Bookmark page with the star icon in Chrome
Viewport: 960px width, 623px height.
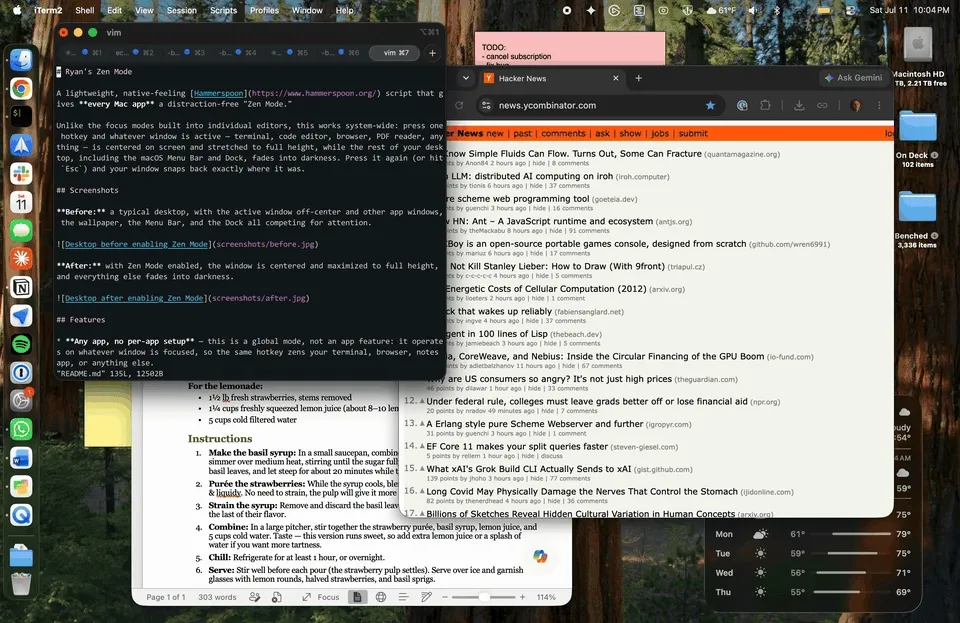(x=710, y=105)
